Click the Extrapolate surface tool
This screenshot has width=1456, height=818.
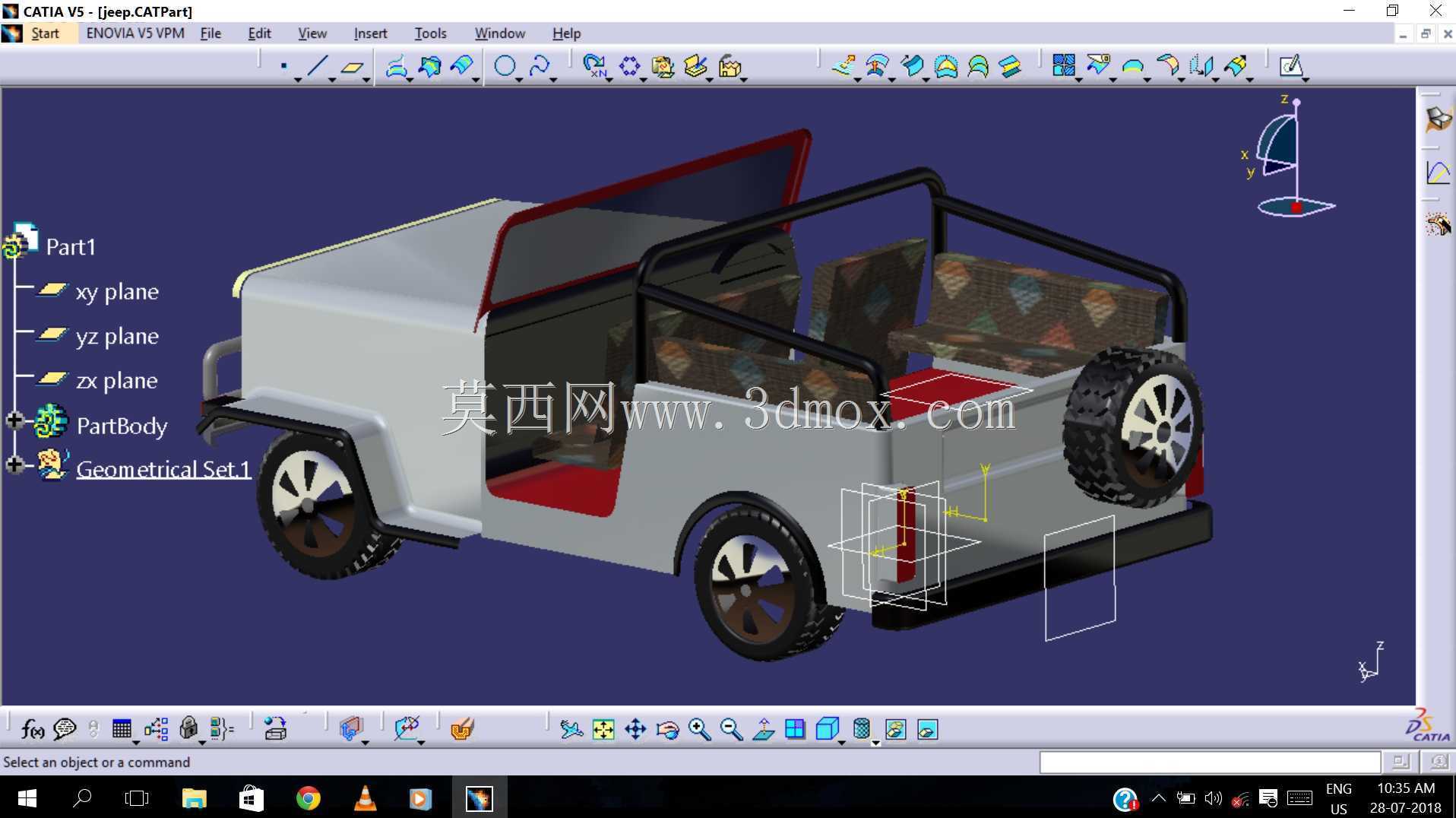click(1235, 66)
